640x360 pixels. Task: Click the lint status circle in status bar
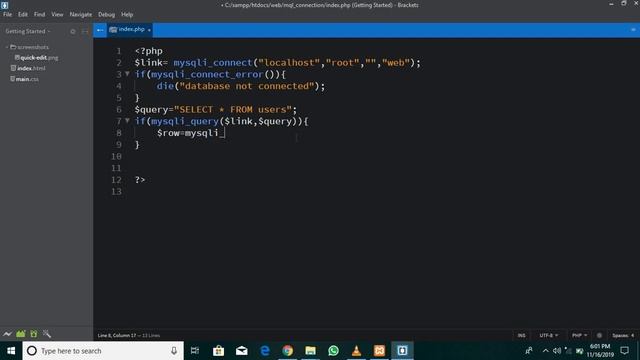click(599, 336)
